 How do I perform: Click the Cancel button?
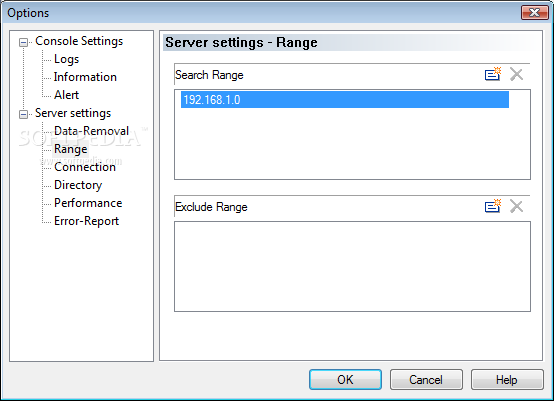426,380
